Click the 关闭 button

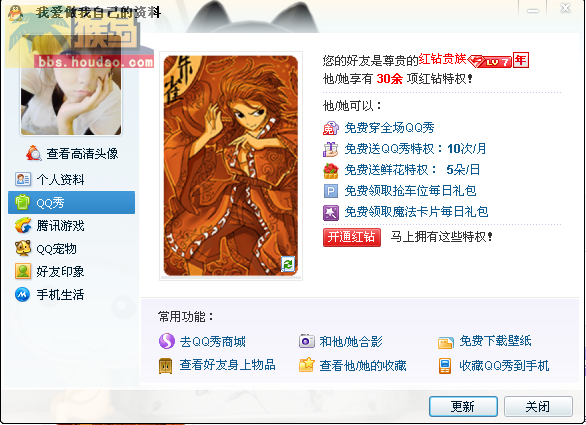[x=538, y=406]
